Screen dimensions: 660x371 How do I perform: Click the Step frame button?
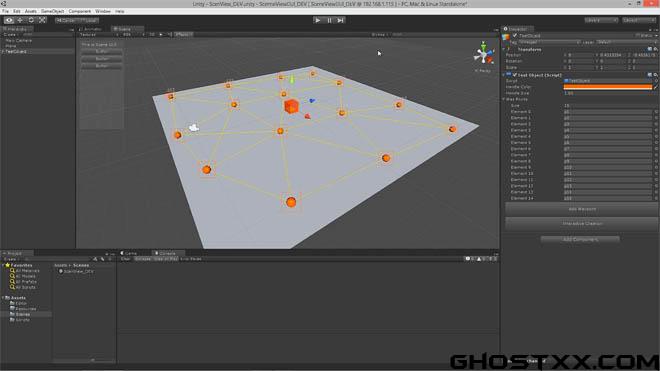341,20
